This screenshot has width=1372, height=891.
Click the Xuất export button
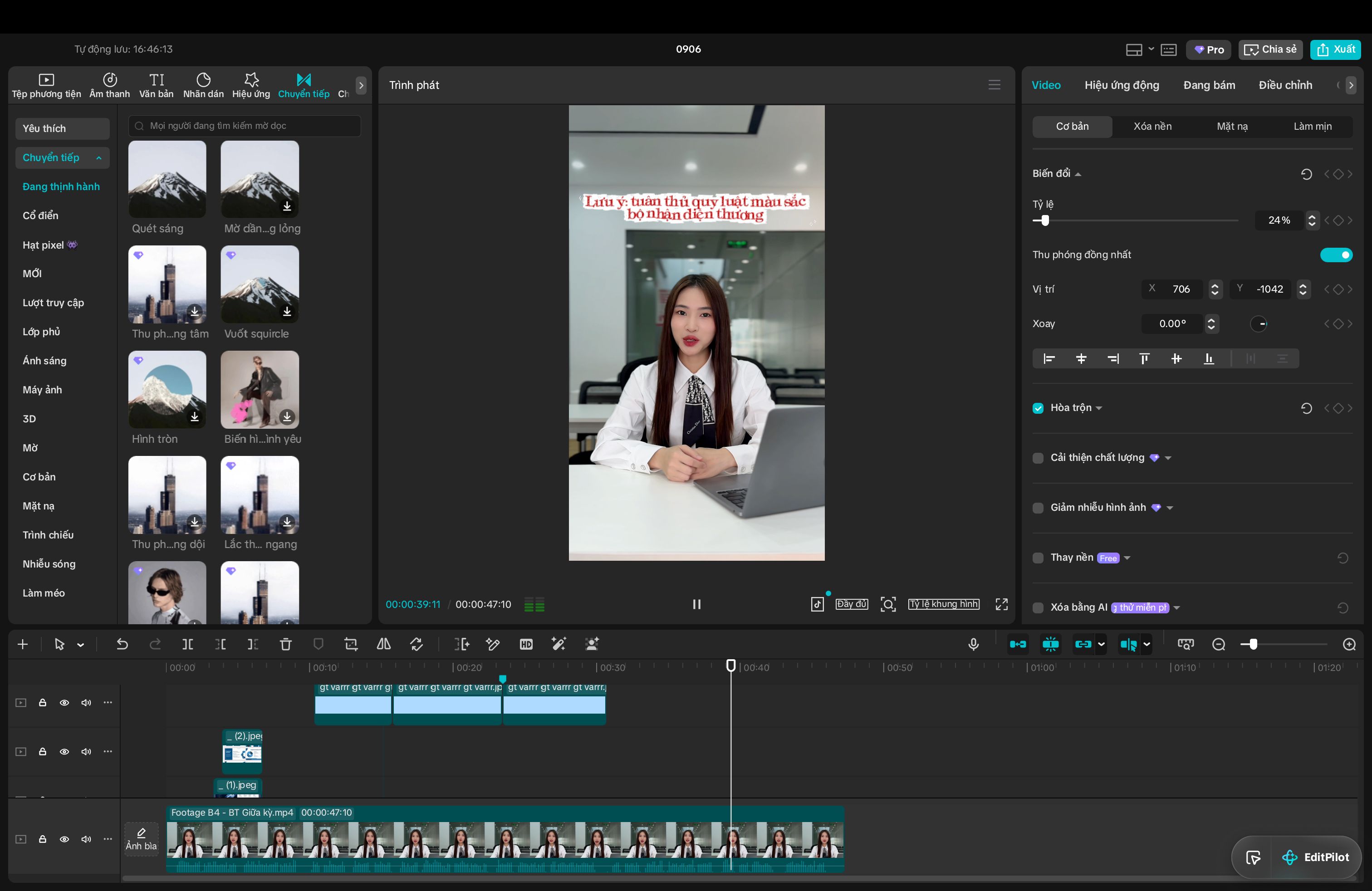(x=1336, y=49)
